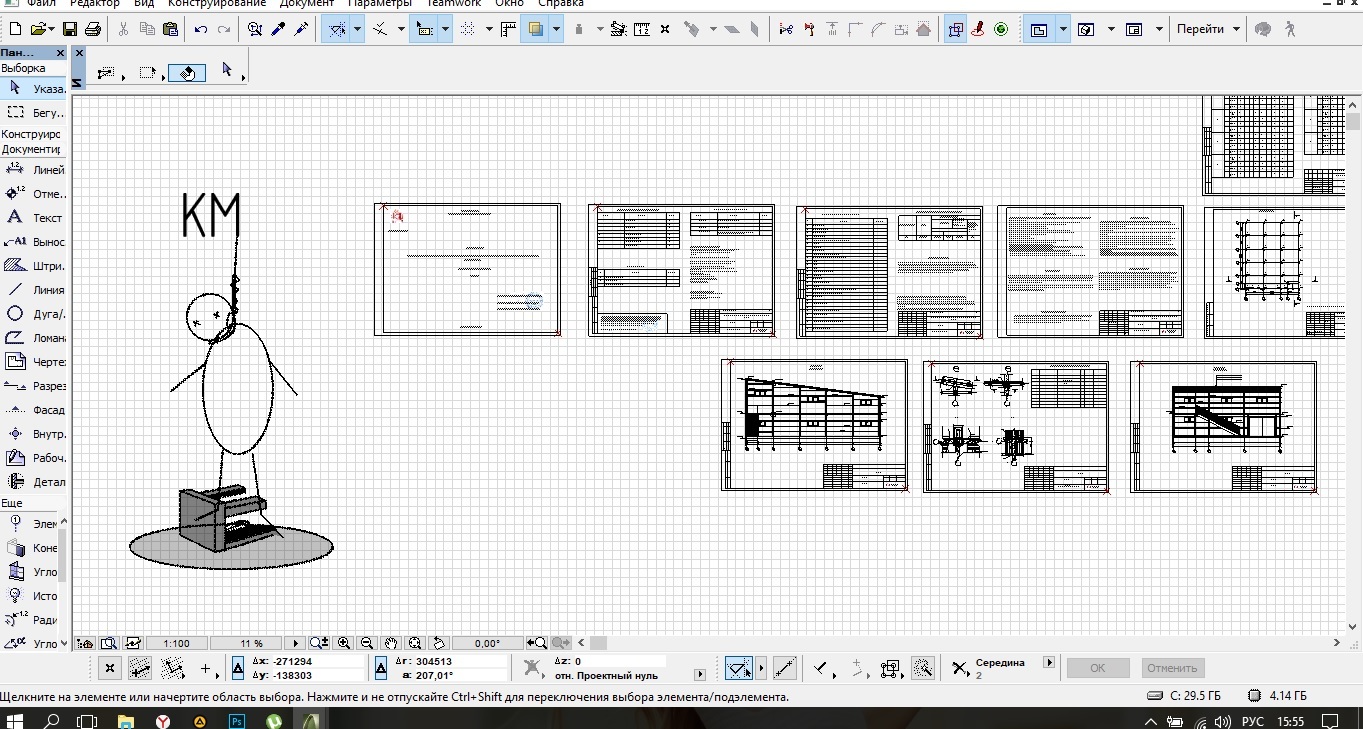
Task: Open the Teamwork menu
Action: [453, 4]
